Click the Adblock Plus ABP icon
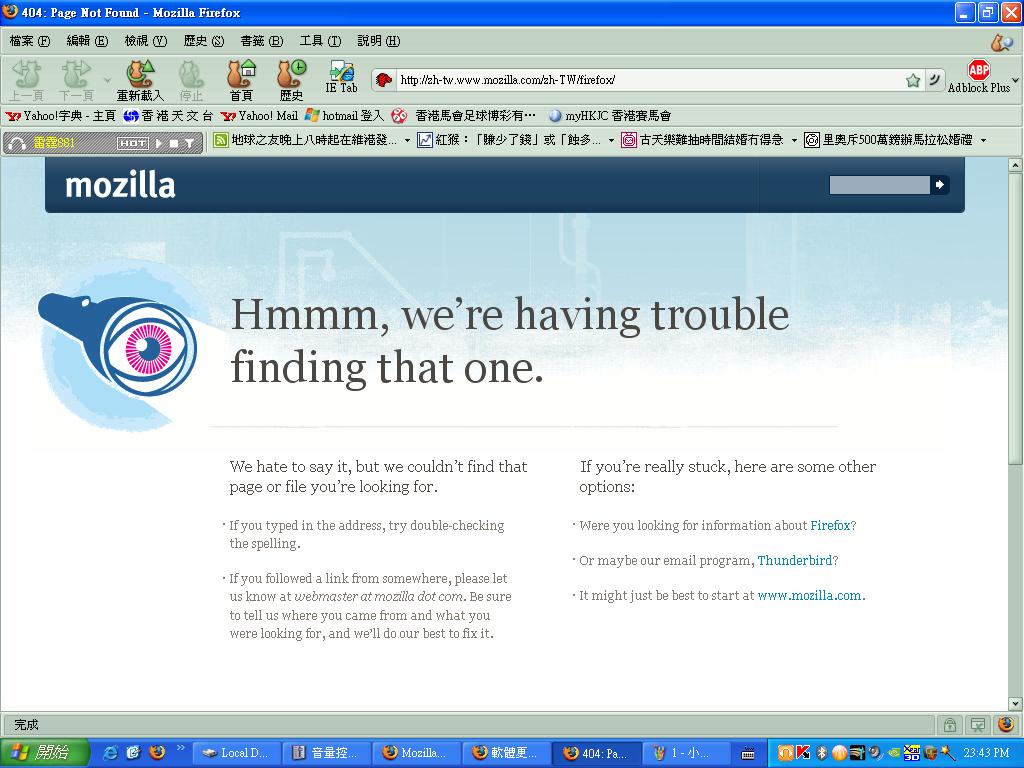 [978, 70]
